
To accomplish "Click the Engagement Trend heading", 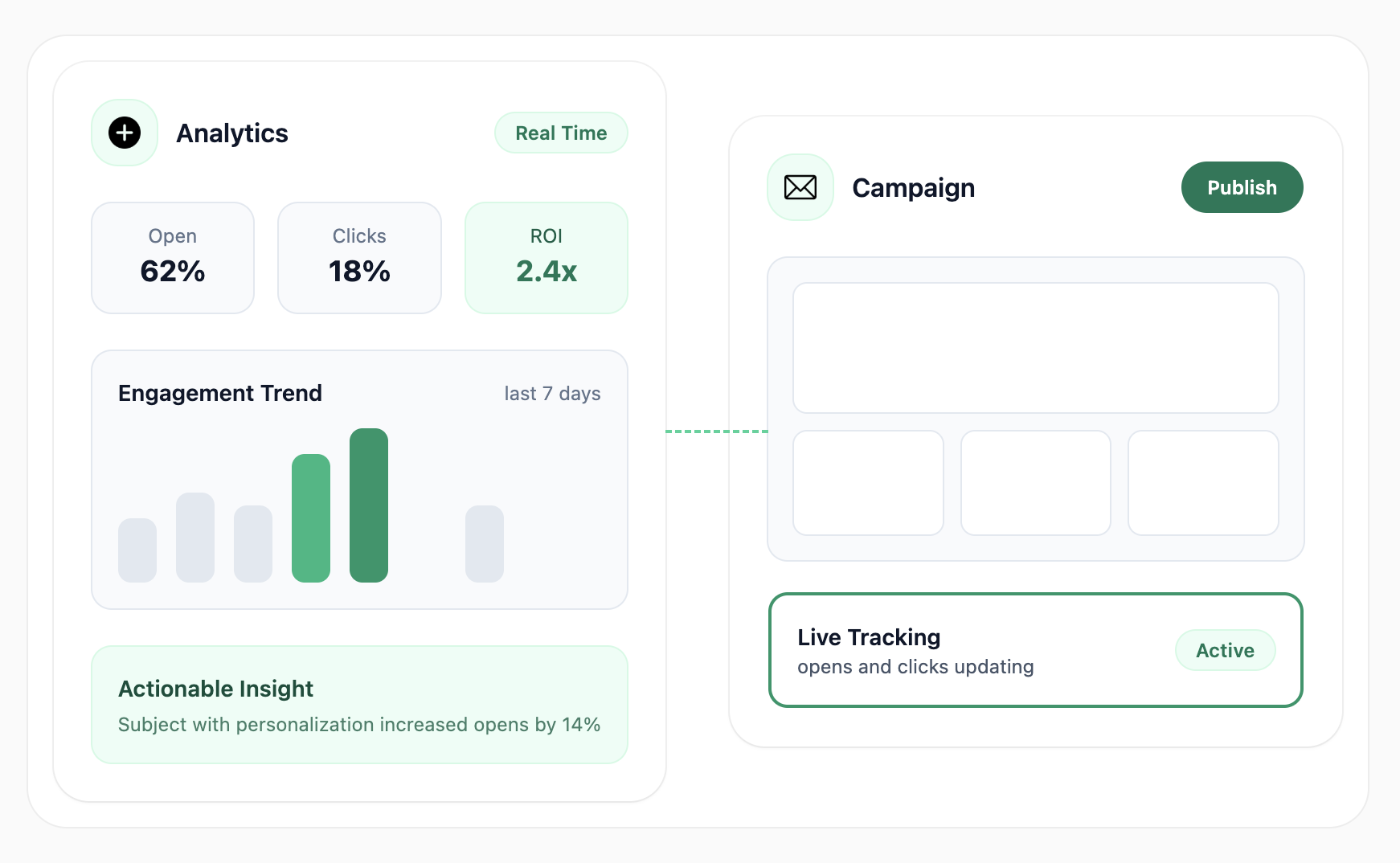I will (x=220, y=393).
